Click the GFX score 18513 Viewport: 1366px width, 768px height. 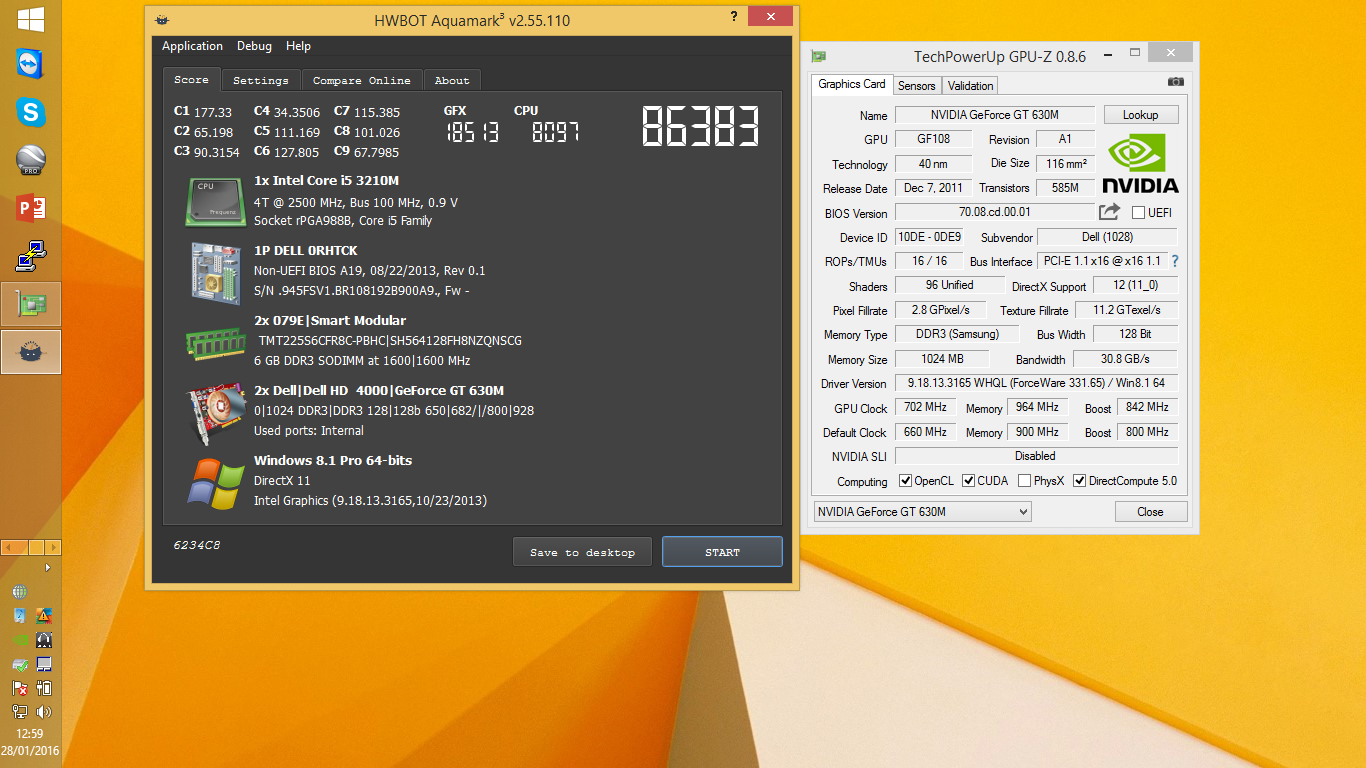[x=472, y=132]
